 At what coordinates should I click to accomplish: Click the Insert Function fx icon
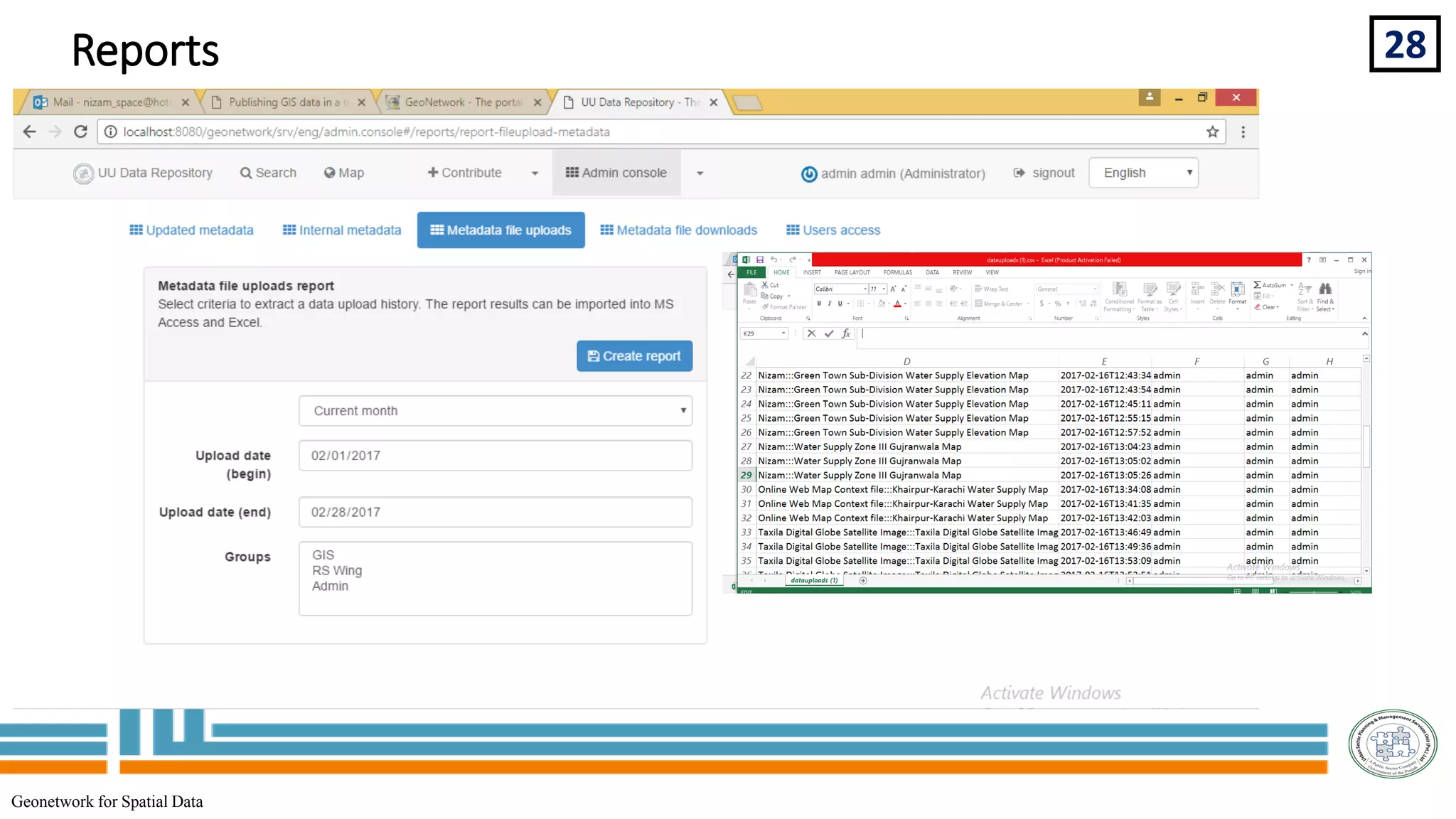pos(846,333)
